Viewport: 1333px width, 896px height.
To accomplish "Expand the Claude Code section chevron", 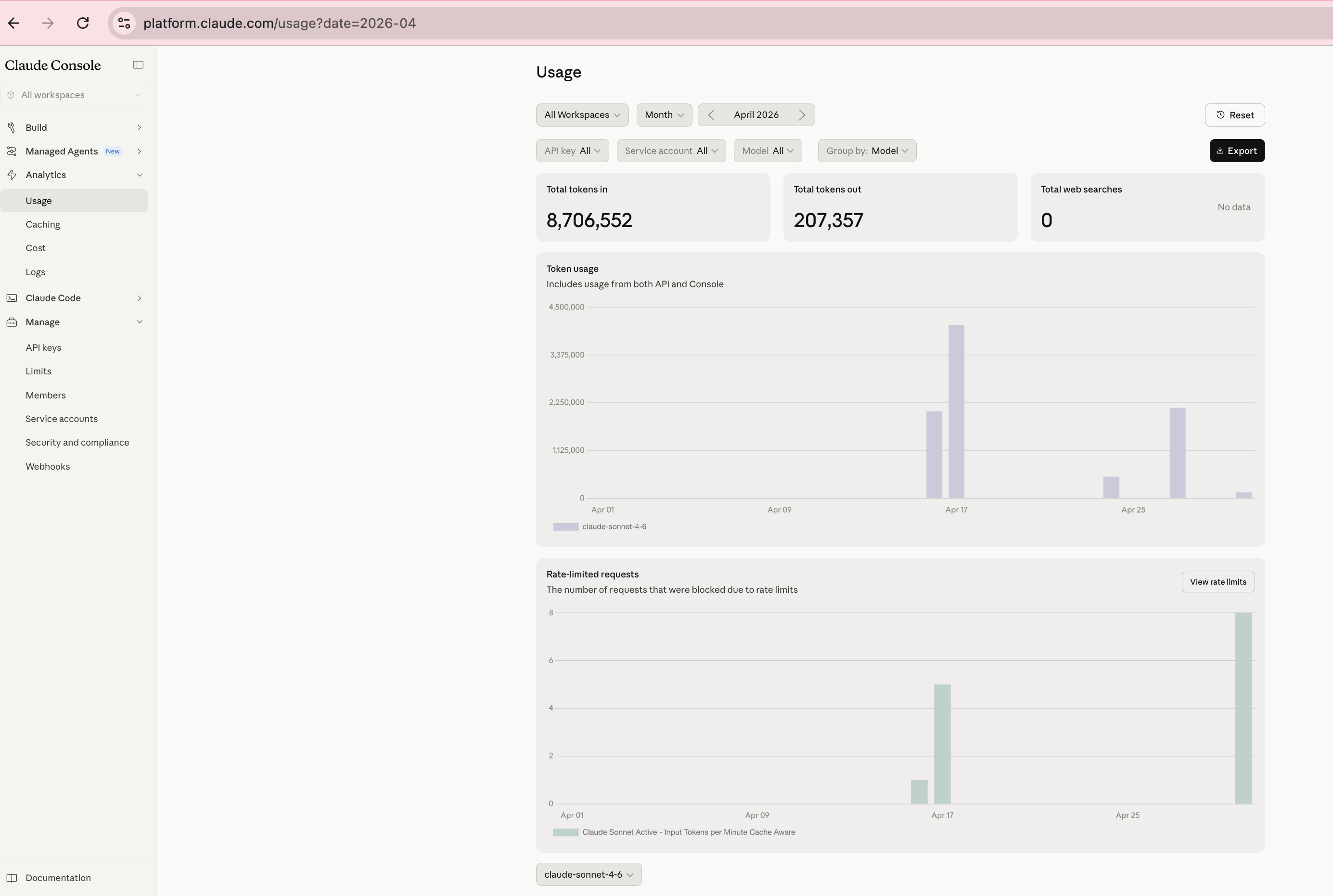I will (x=139, y=298).
